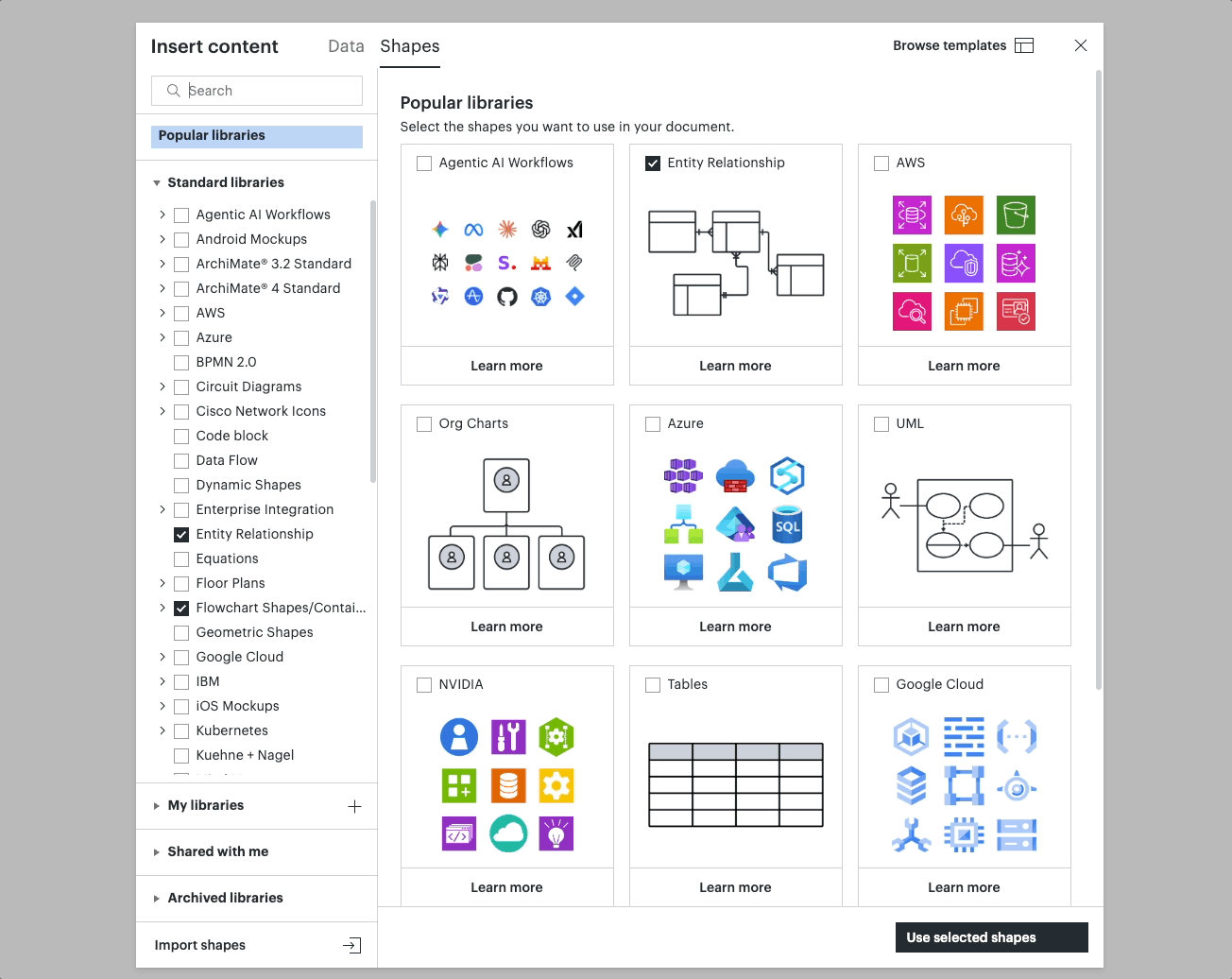Click the GitHub logo in Agentic AI Workflows
This screenshot has height=979, width=1232.
coord(507,297)
